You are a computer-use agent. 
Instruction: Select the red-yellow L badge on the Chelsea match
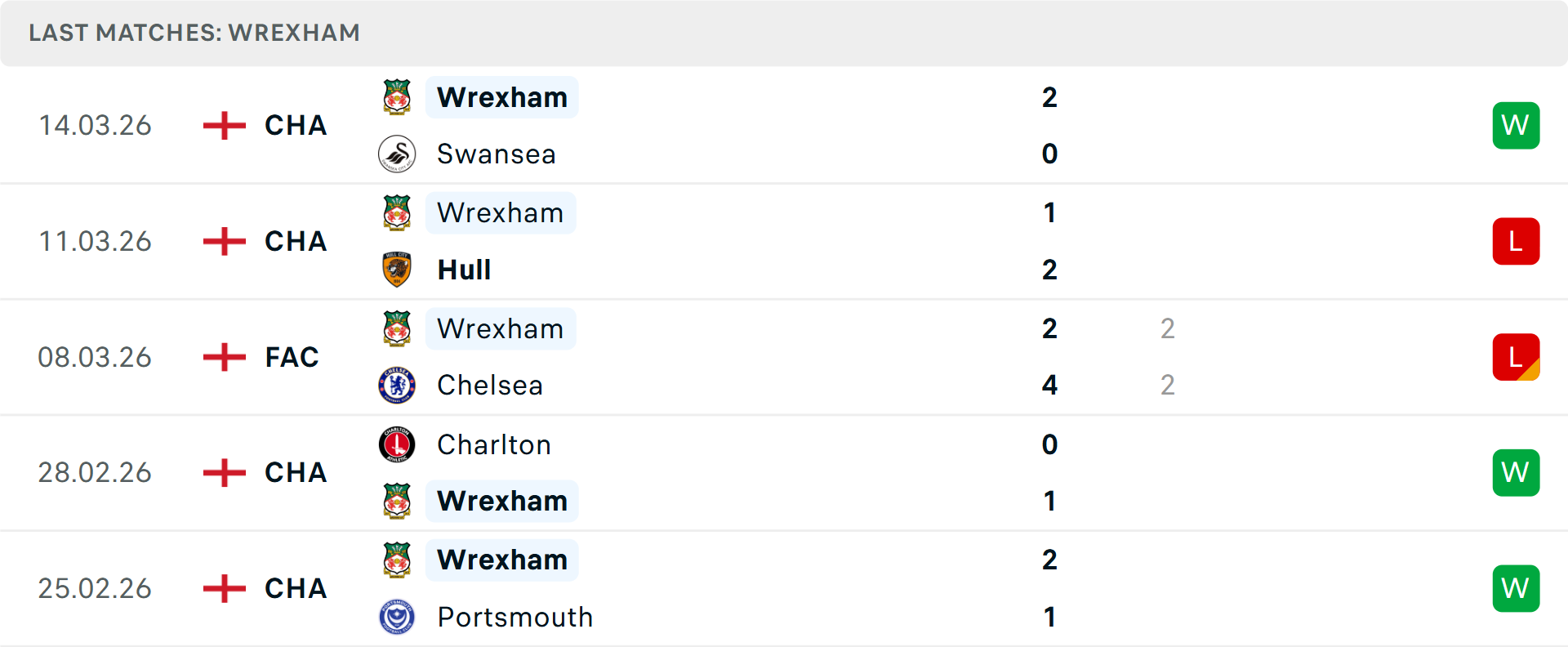(1517, 357)
